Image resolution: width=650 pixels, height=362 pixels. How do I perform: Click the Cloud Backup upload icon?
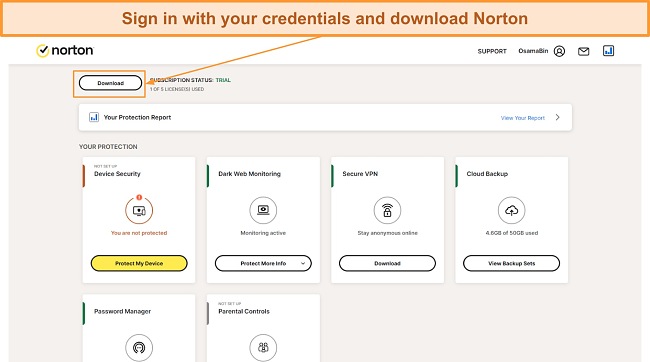(x=512, y=210)
